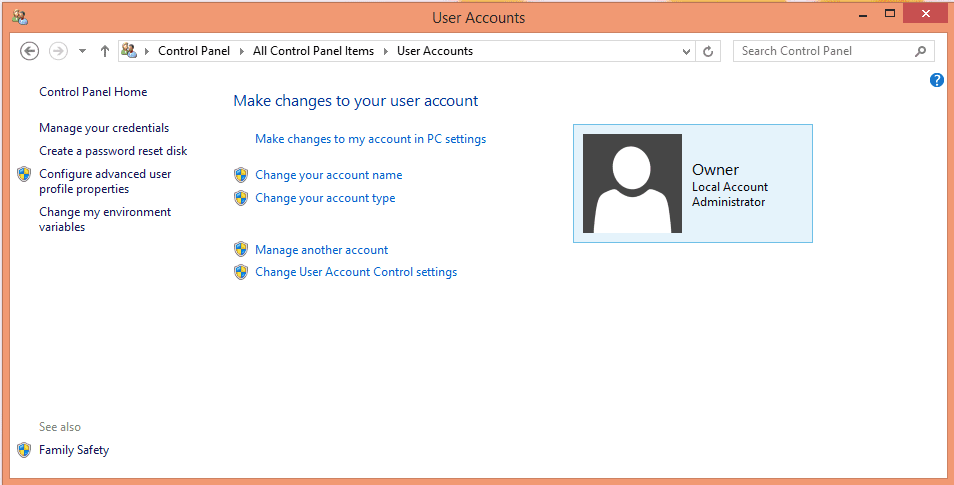Open Create a password reset disk
This screenshot has height=485, width=954.
click(x=113, y=151)
